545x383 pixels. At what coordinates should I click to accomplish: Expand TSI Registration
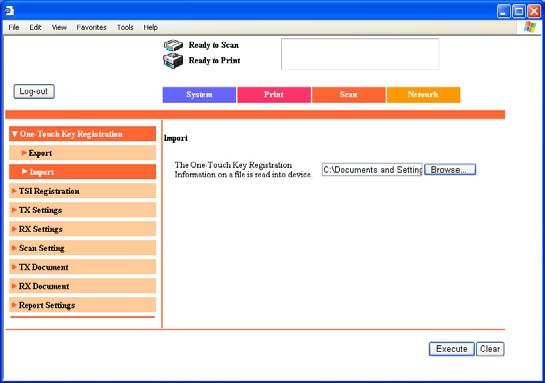[82, 191]
